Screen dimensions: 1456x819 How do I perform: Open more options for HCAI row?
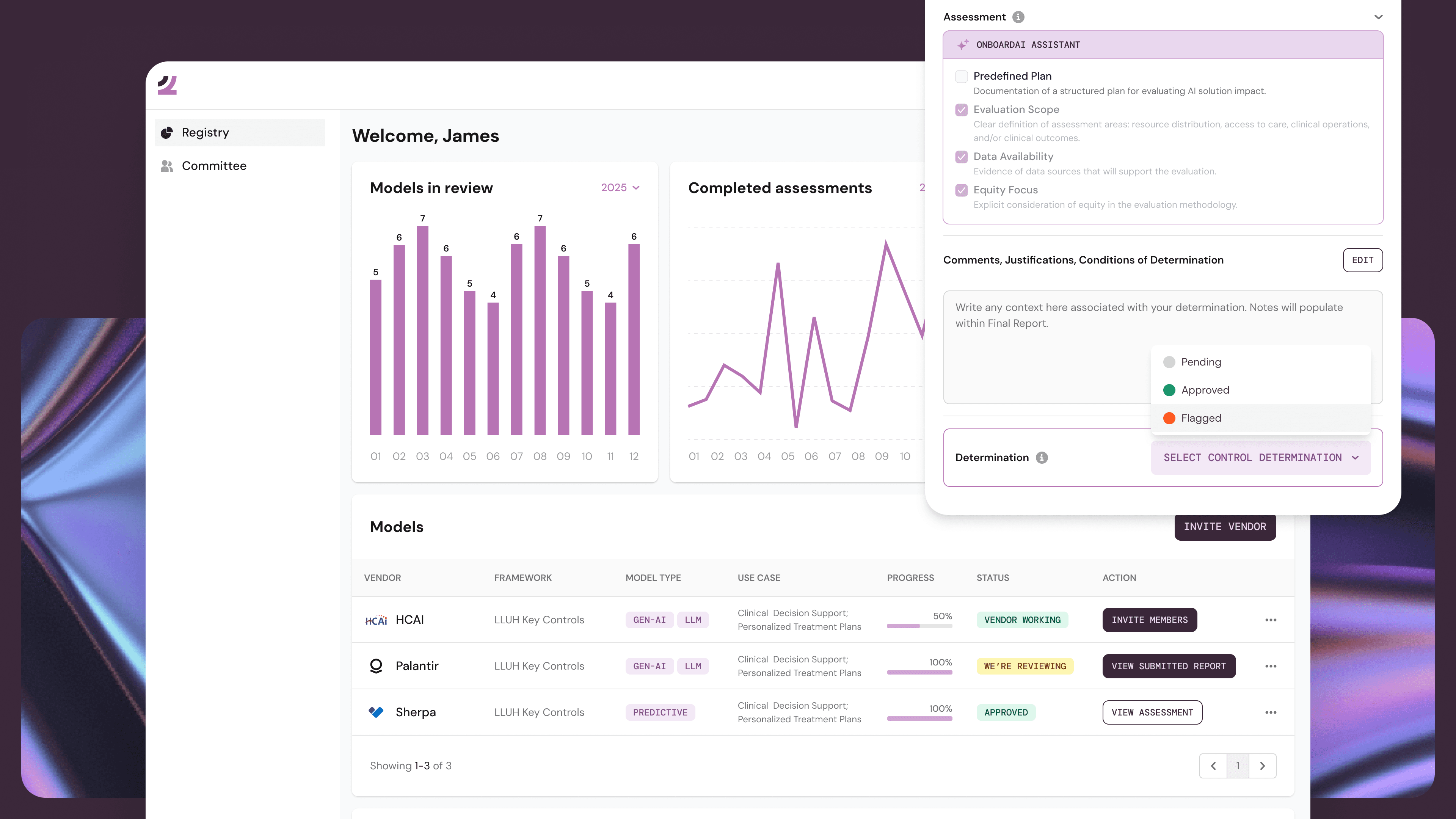[x=1271, y=620]
